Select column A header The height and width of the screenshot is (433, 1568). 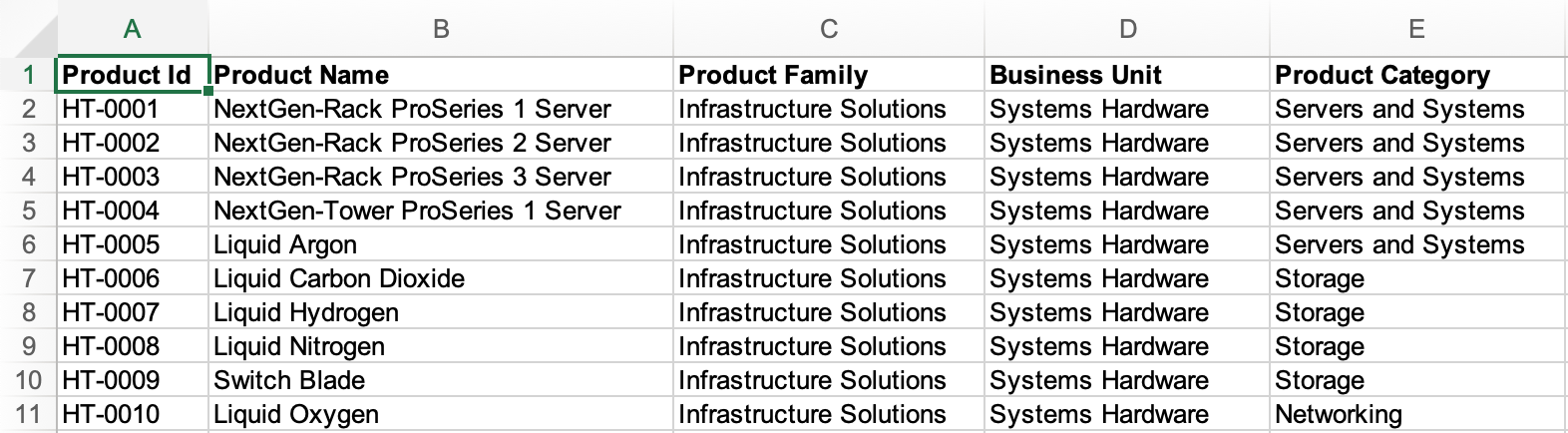pyautogui.click(x=132, y=29)
